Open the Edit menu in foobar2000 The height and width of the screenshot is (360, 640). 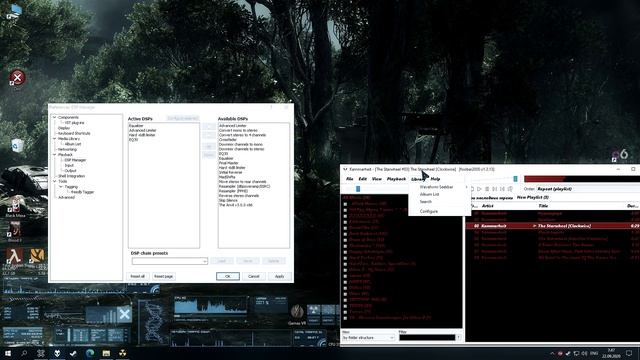click(362, 179)
